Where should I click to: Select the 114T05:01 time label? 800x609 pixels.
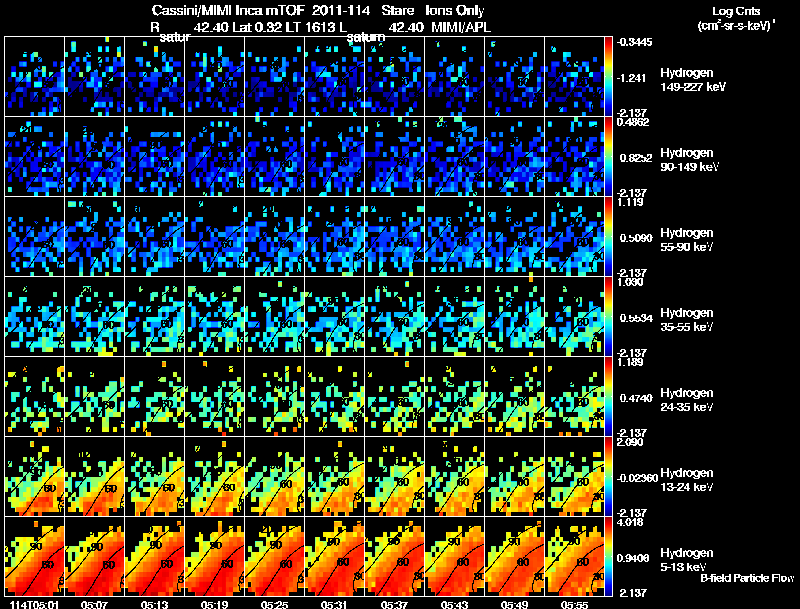point(34,604)
